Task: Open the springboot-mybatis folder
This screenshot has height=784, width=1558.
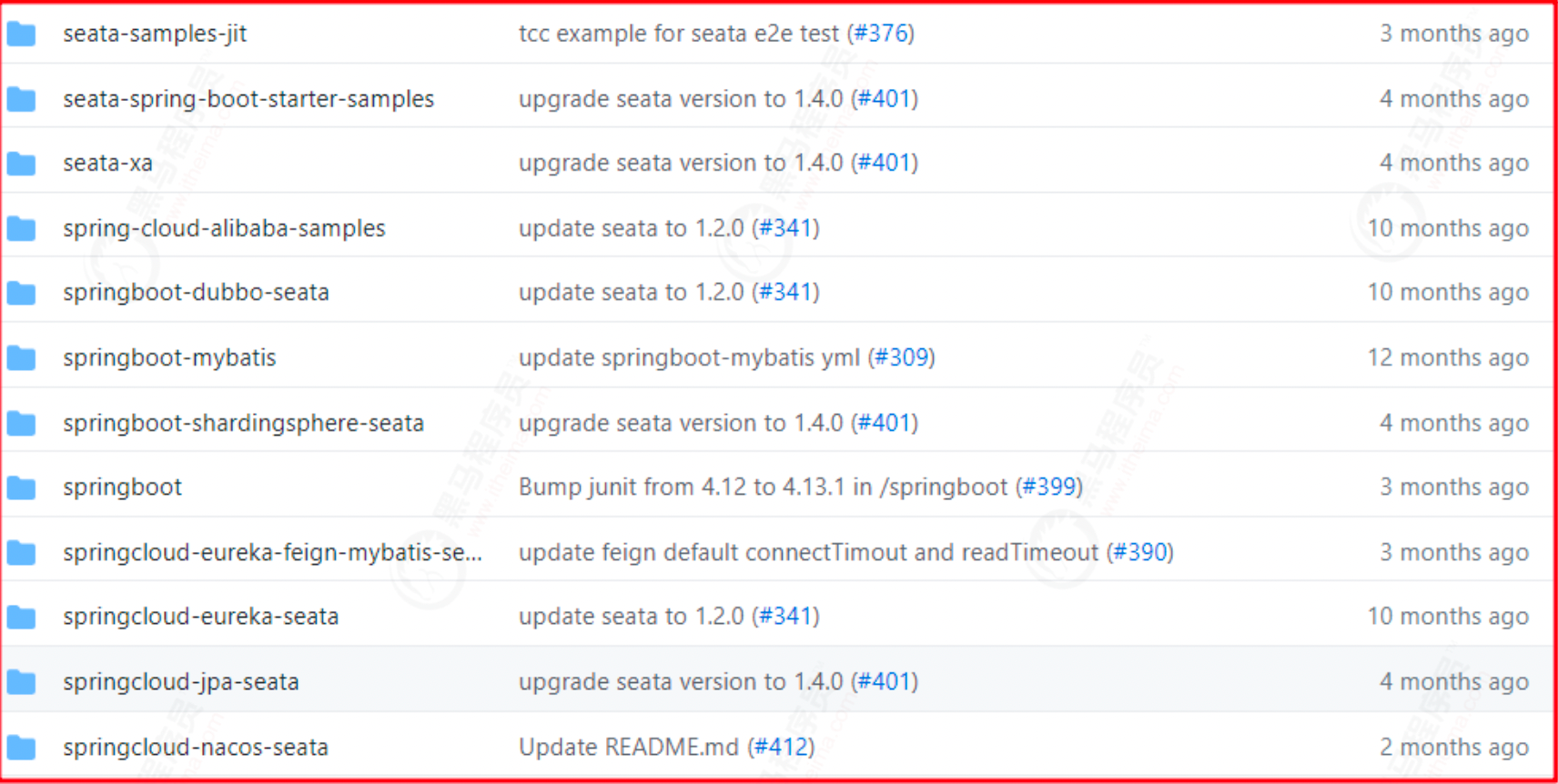Action: click(169, 357)
